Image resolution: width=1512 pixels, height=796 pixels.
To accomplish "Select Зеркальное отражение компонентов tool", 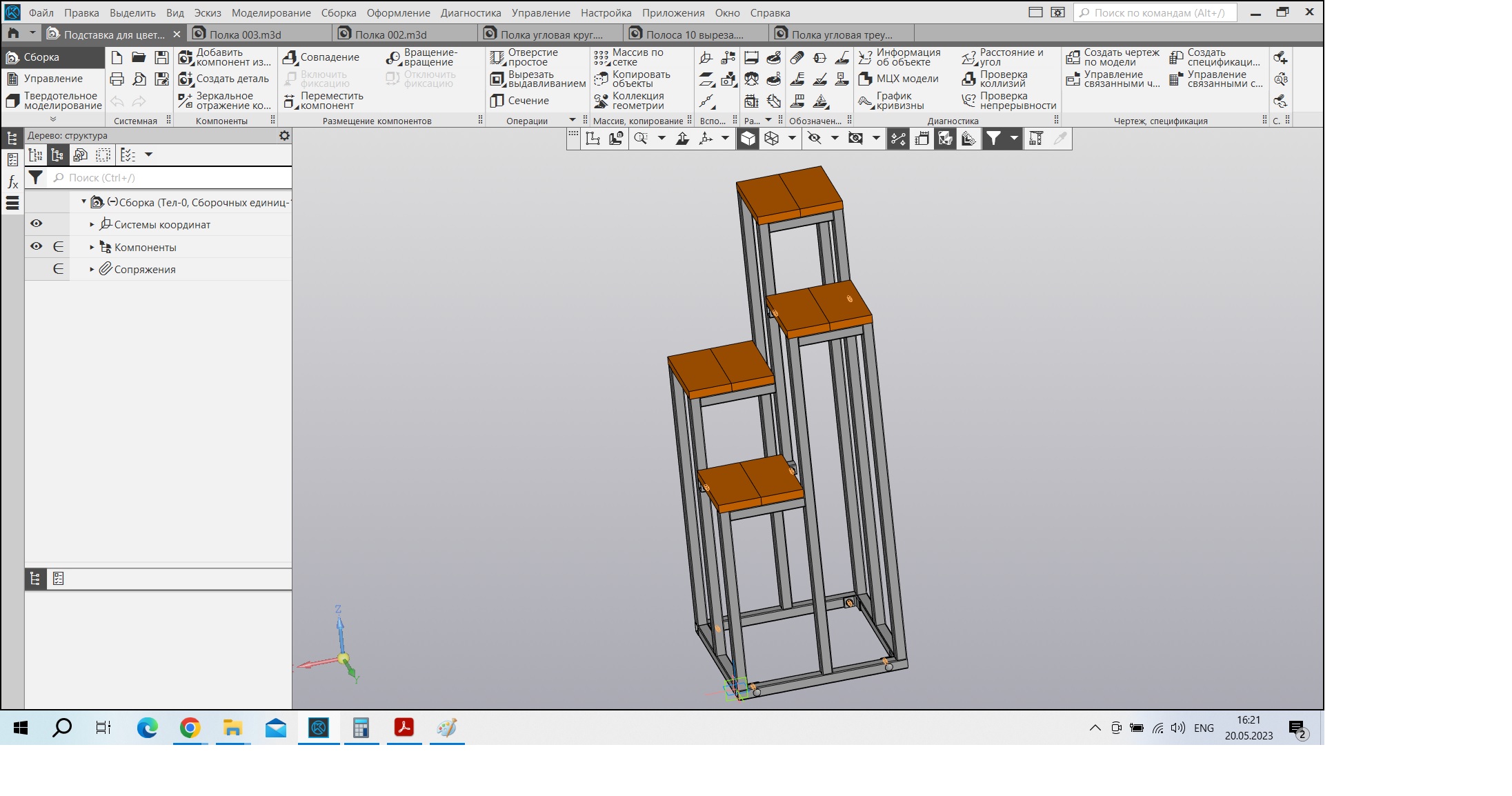I will click(x=225, y=101).
